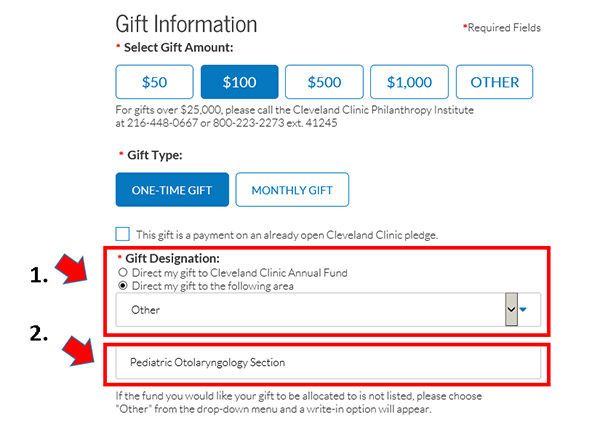The height and width of the screenshot is (425, 600).
Task: Click the 216-448-0667 phone number
Action: point(157,123)
